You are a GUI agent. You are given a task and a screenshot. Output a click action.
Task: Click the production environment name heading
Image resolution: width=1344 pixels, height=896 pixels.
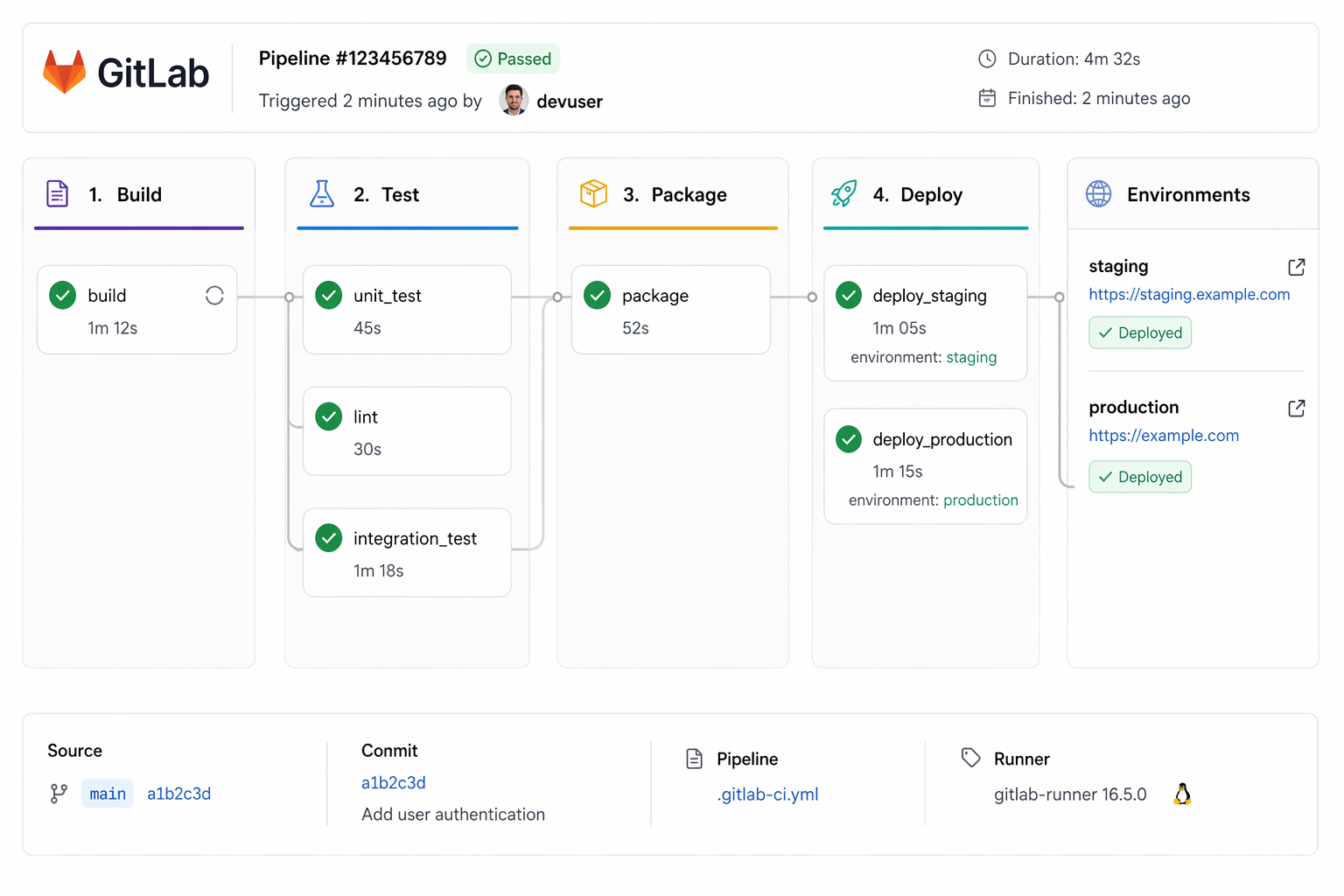(x=1133, y=407)
